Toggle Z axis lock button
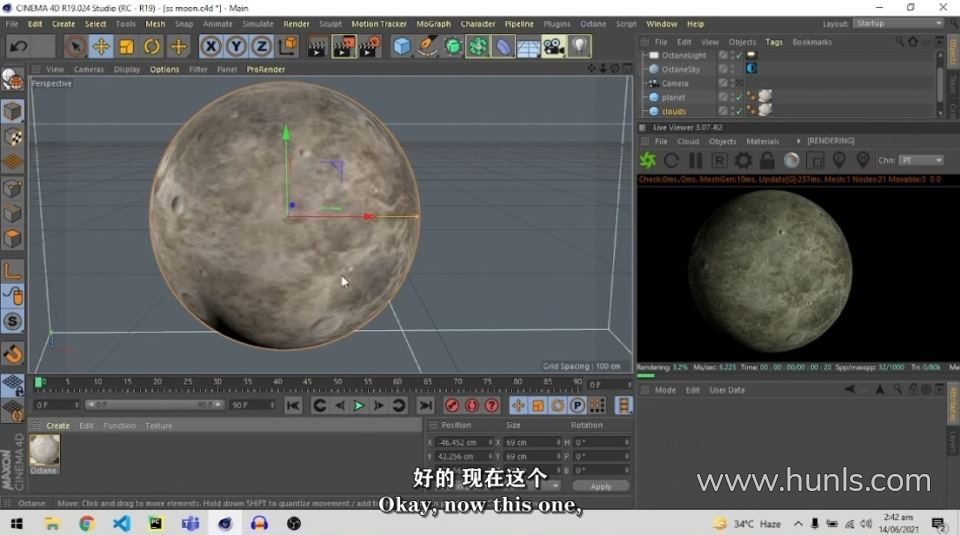This screenshot has width=960, height=535. coord(261,46)
